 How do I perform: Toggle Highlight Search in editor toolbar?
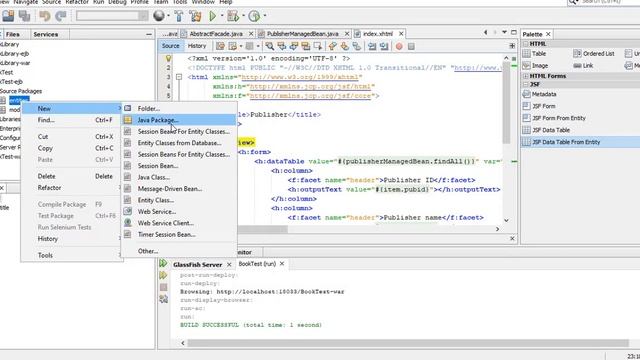coord(306,46)
